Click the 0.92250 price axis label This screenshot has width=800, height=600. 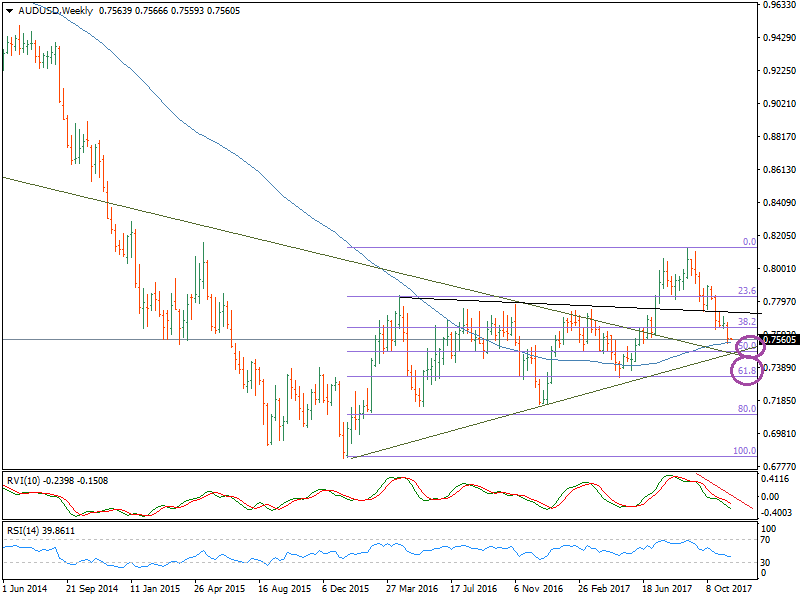point(780,71)
